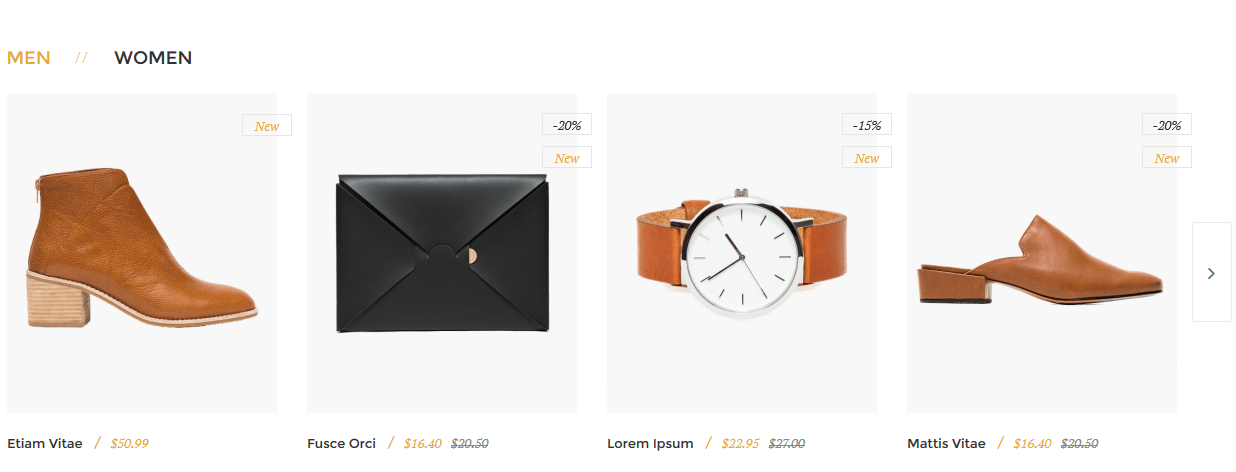Switch to the WOMEN tab

click(x=153, y=58)
